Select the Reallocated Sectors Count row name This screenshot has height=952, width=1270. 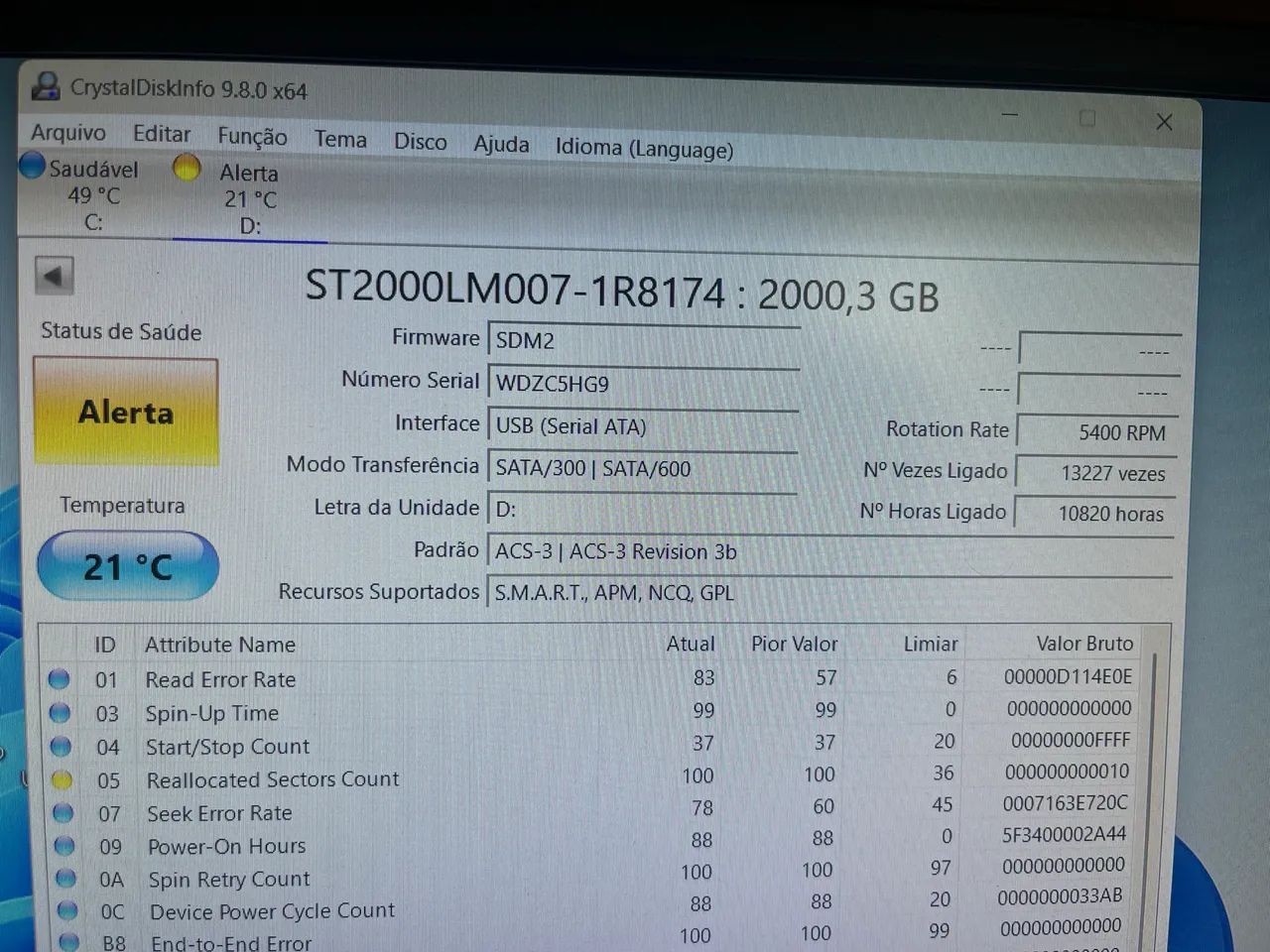(273, 779)
